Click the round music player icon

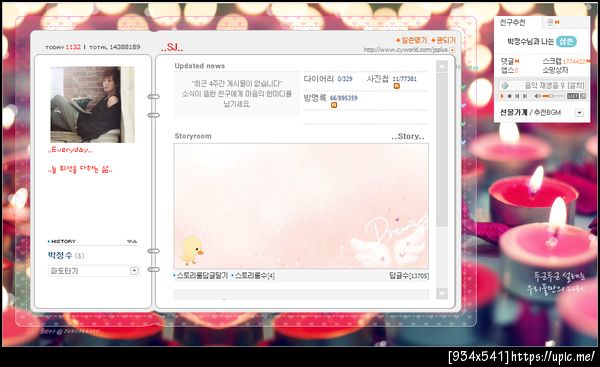504,85
